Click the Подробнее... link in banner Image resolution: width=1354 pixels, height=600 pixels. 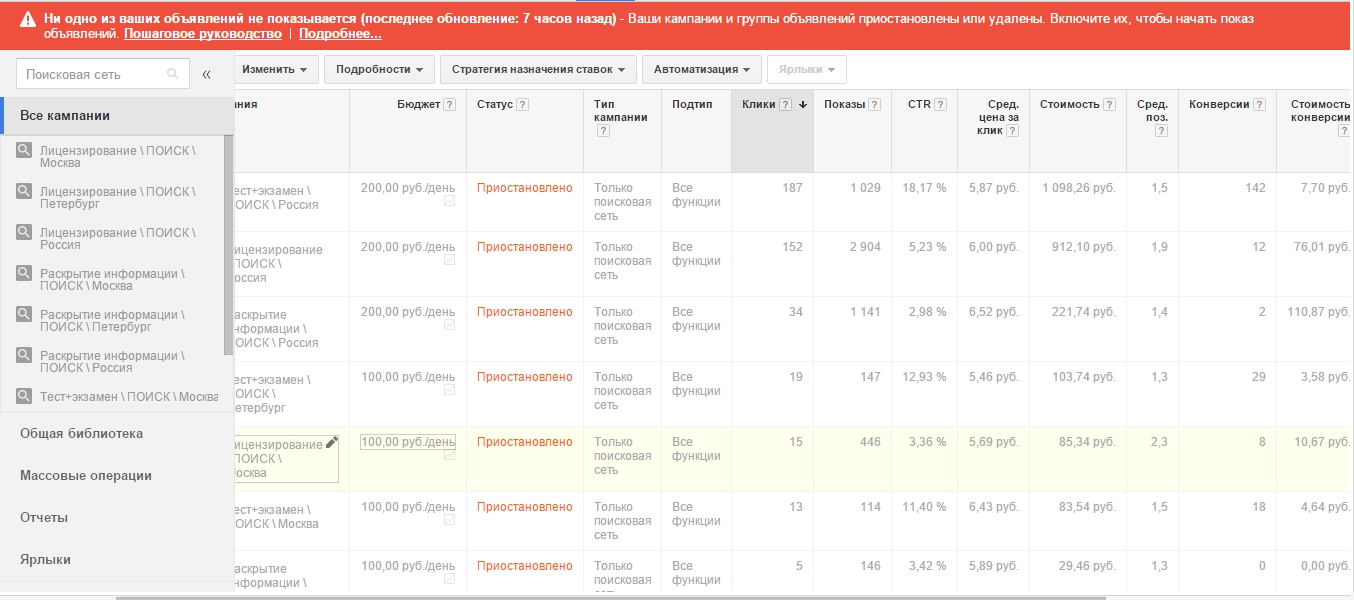pos(340,34)
